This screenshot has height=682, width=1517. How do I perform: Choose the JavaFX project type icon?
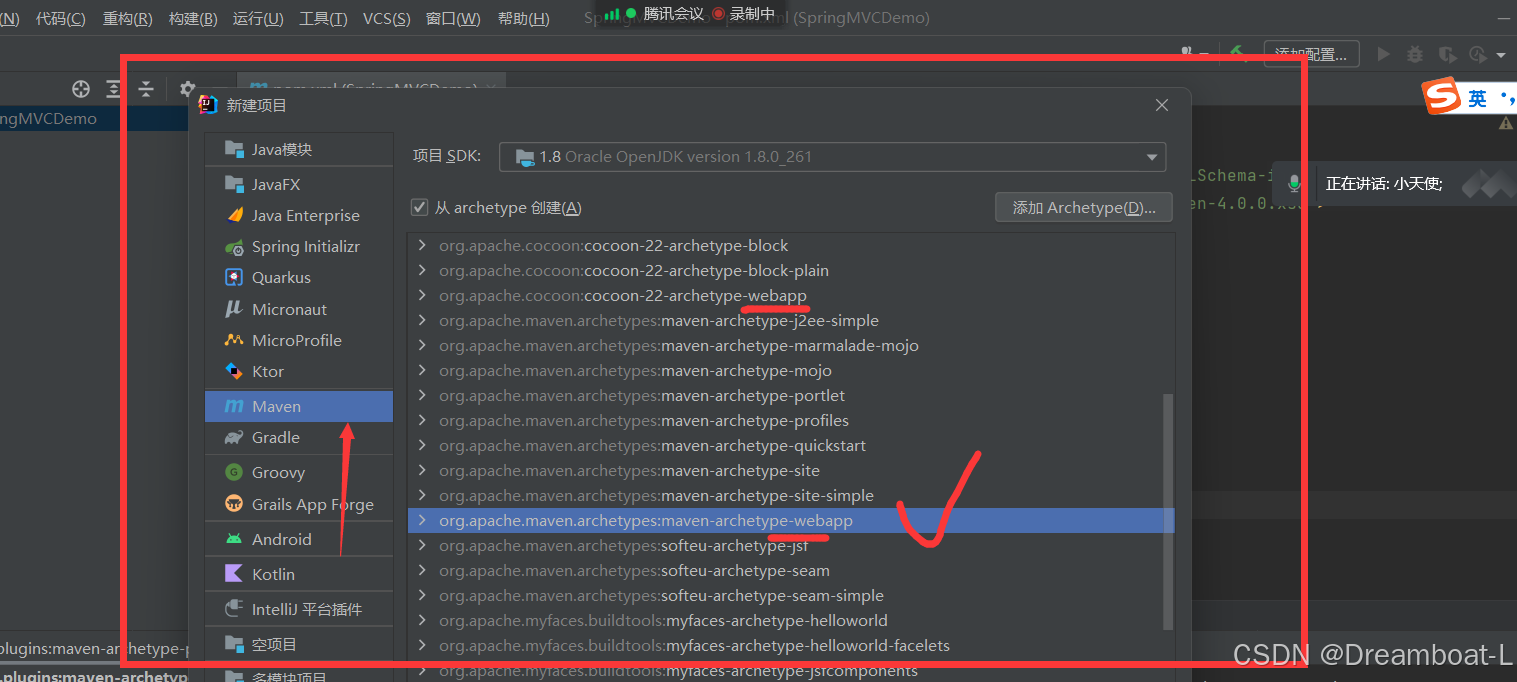point(234,184)
